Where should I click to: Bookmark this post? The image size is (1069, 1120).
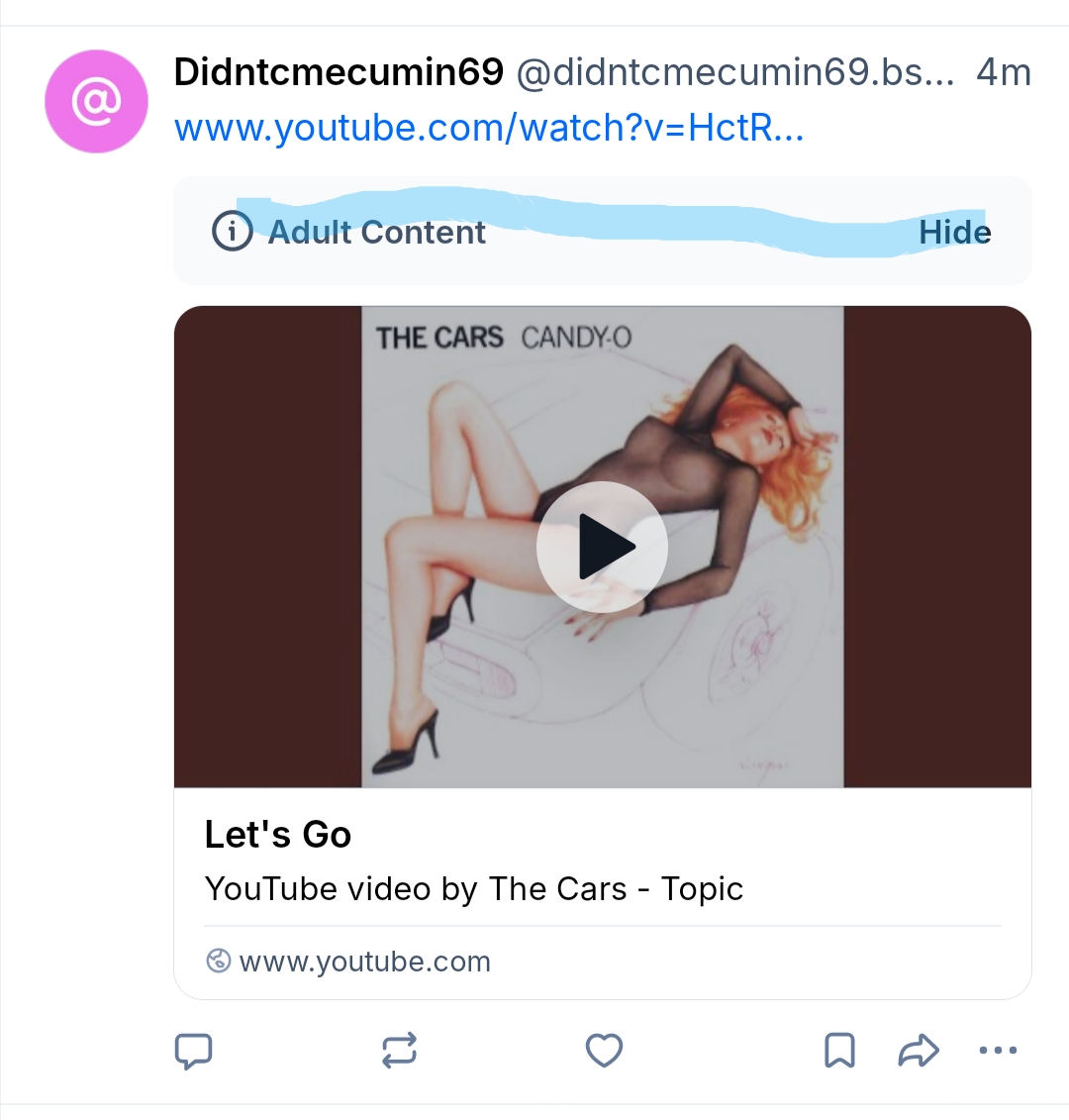839,1051
